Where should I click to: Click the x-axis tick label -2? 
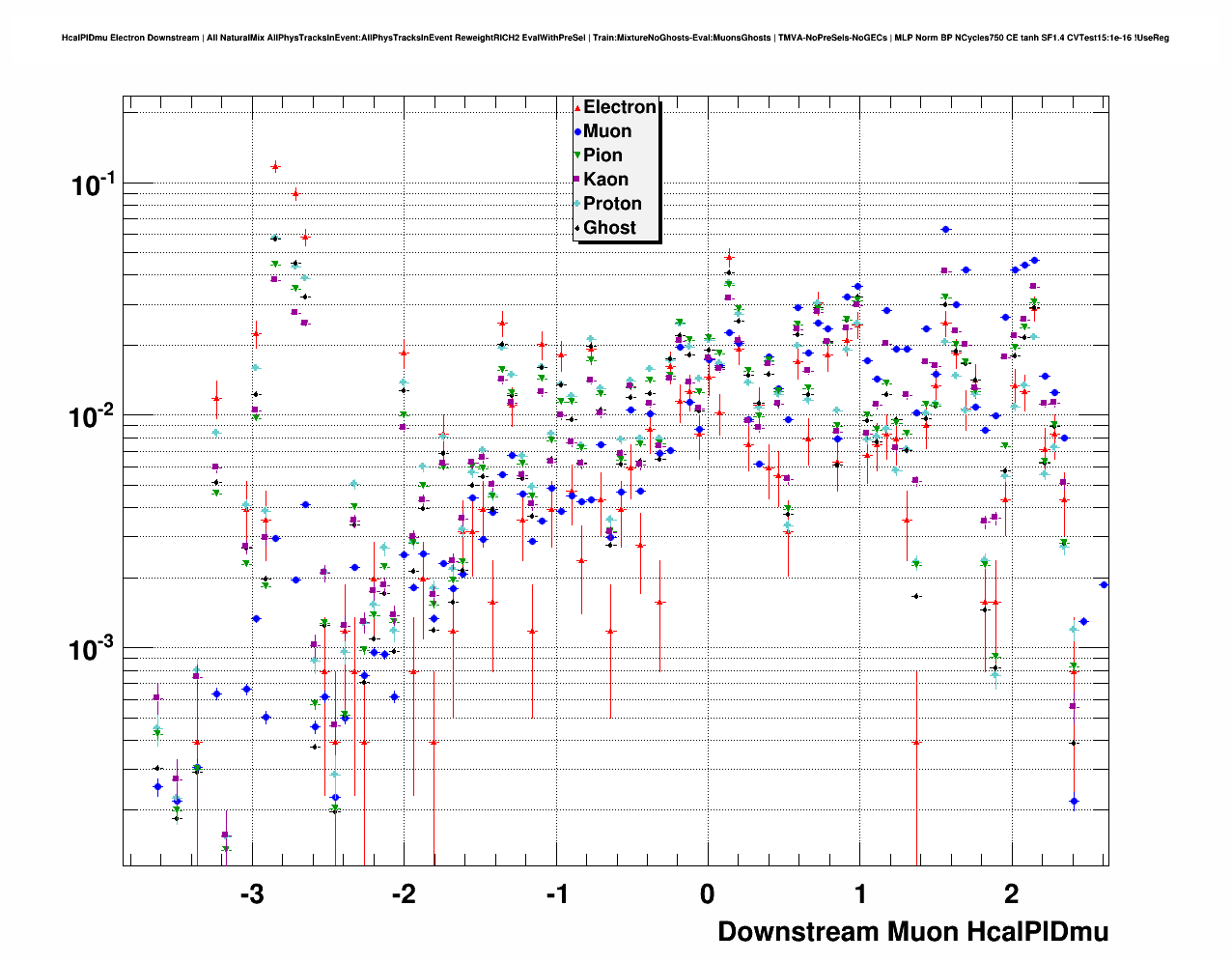coord(404,894)
